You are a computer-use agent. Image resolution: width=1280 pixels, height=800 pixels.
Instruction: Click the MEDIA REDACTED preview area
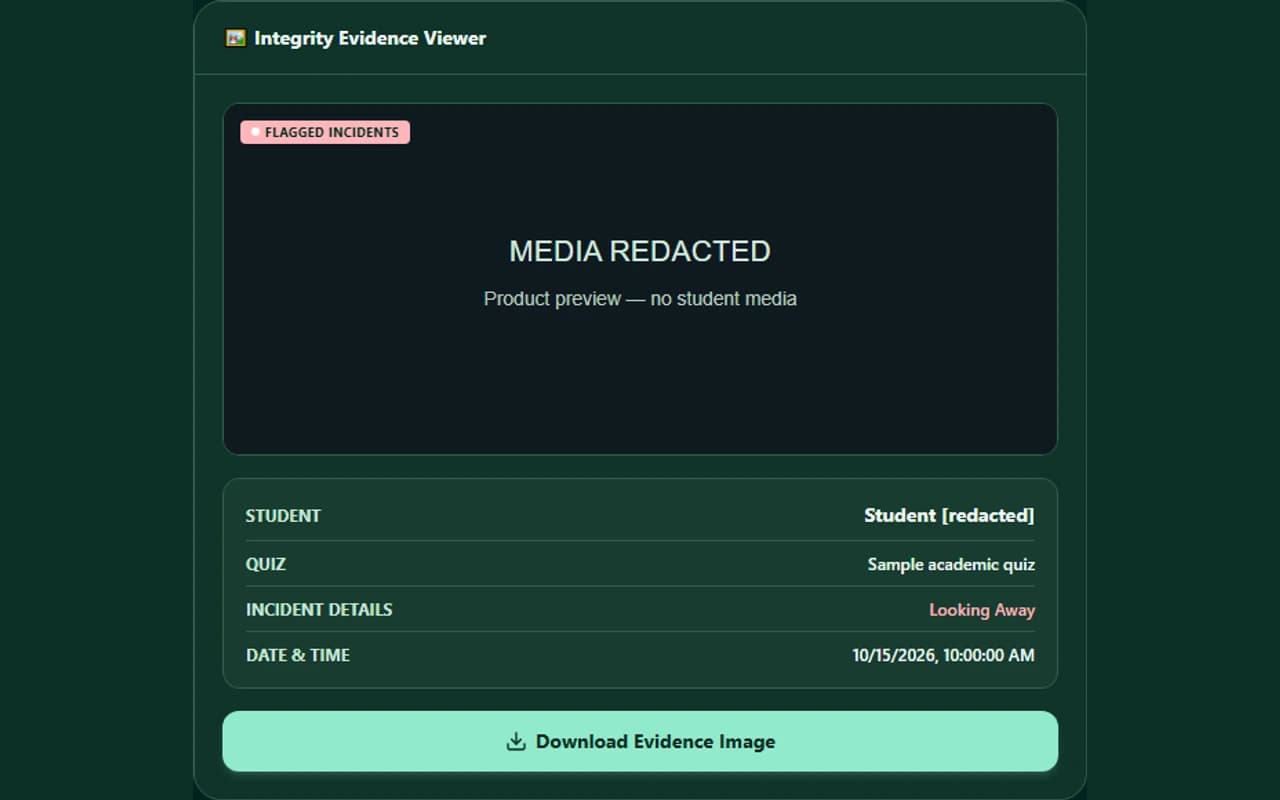tap(640, 279)
